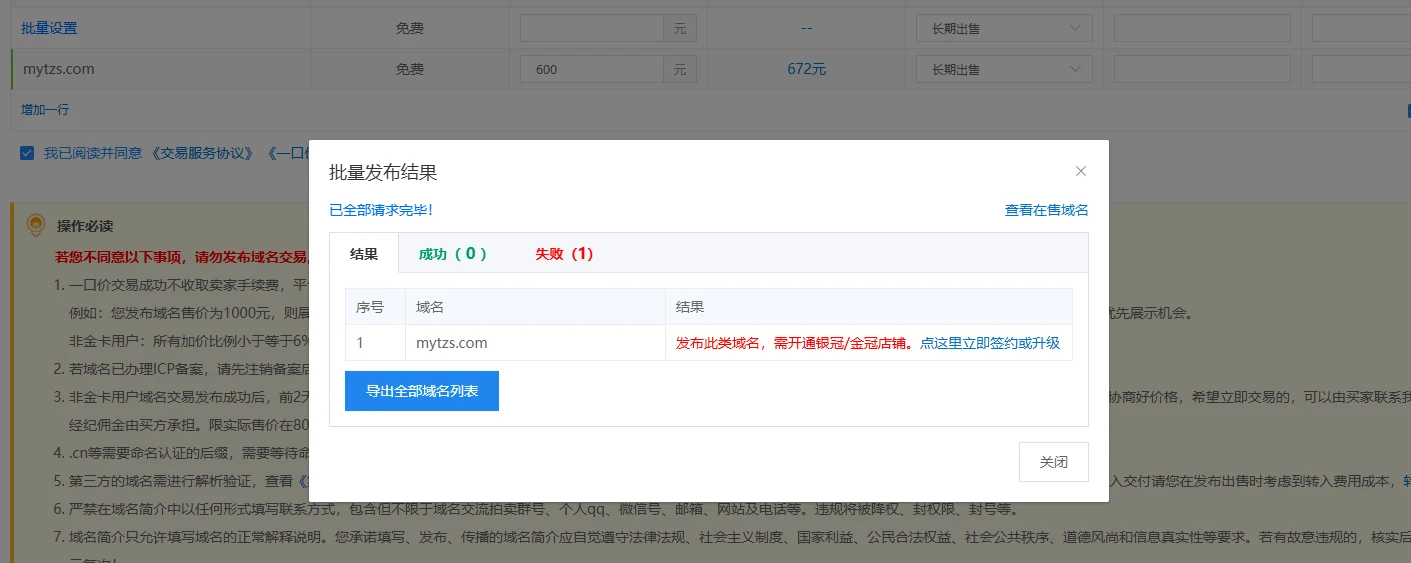Click lightbulb icon beside 操作必读
The height and width of the screenshot is (563, 1411).
pyautogui.click(x=35, y=226)
